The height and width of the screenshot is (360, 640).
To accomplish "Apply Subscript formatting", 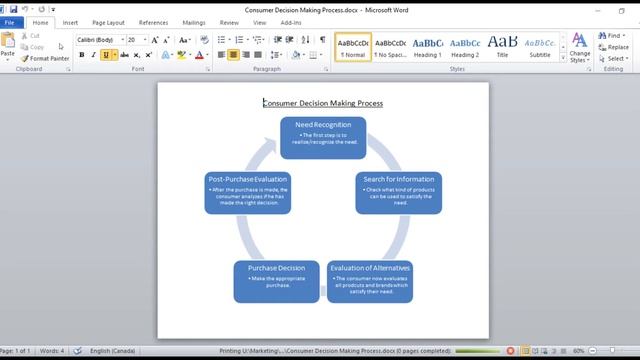I will point(137,55).
